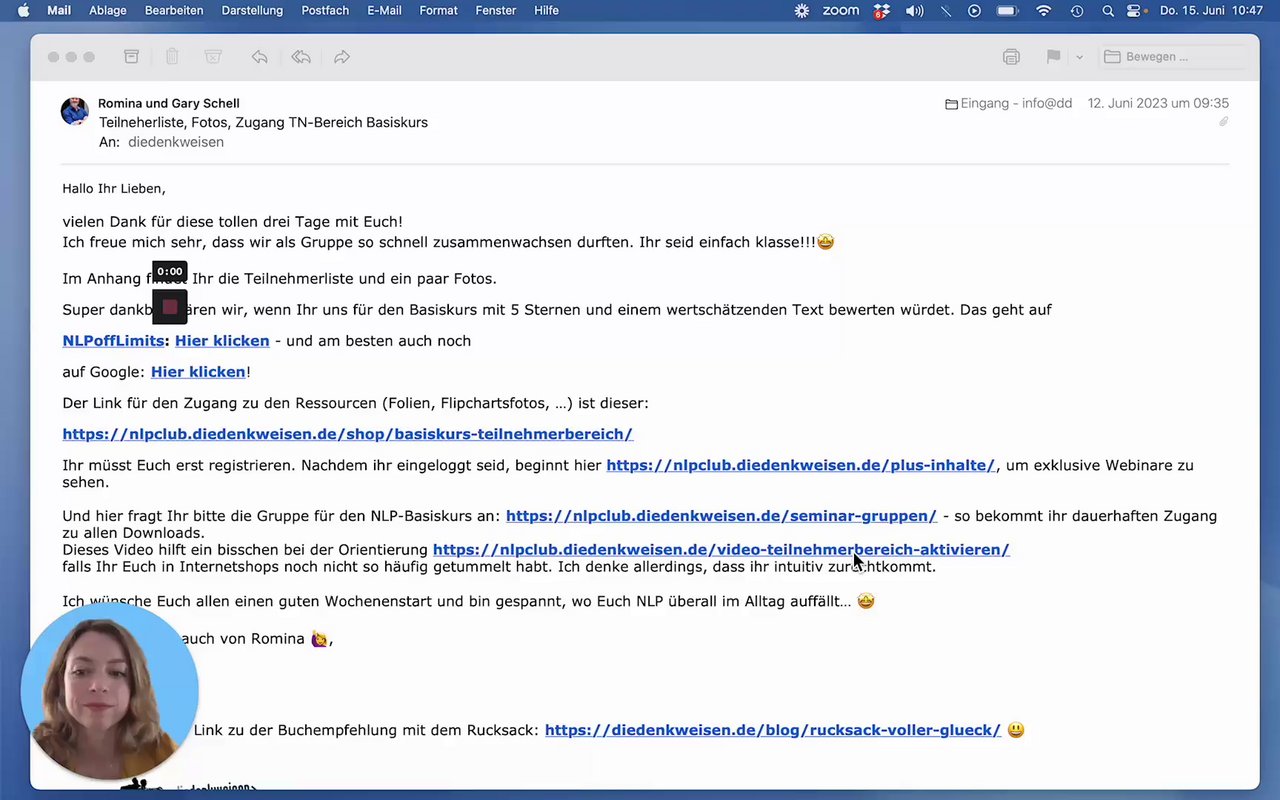Click the subject 'Teilnehmerliste, Fotos, Zugang TN-Bereich Basiskurs'
Image resolution: width=1280 pixels, height=800 pixels.
pos(263,122)
